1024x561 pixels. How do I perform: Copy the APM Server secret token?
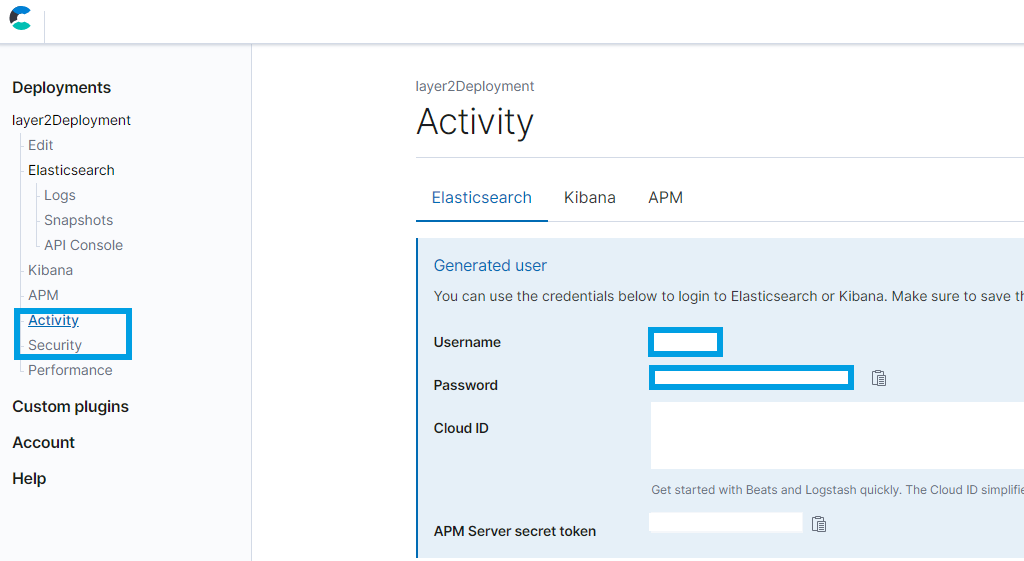click(x=819, y=524)
